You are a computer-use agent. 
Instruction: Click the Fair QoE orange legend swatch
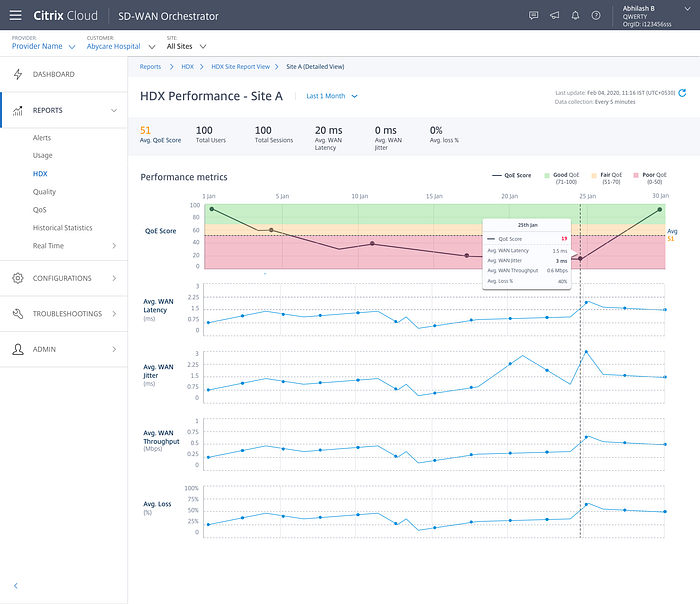coord(594,175)
